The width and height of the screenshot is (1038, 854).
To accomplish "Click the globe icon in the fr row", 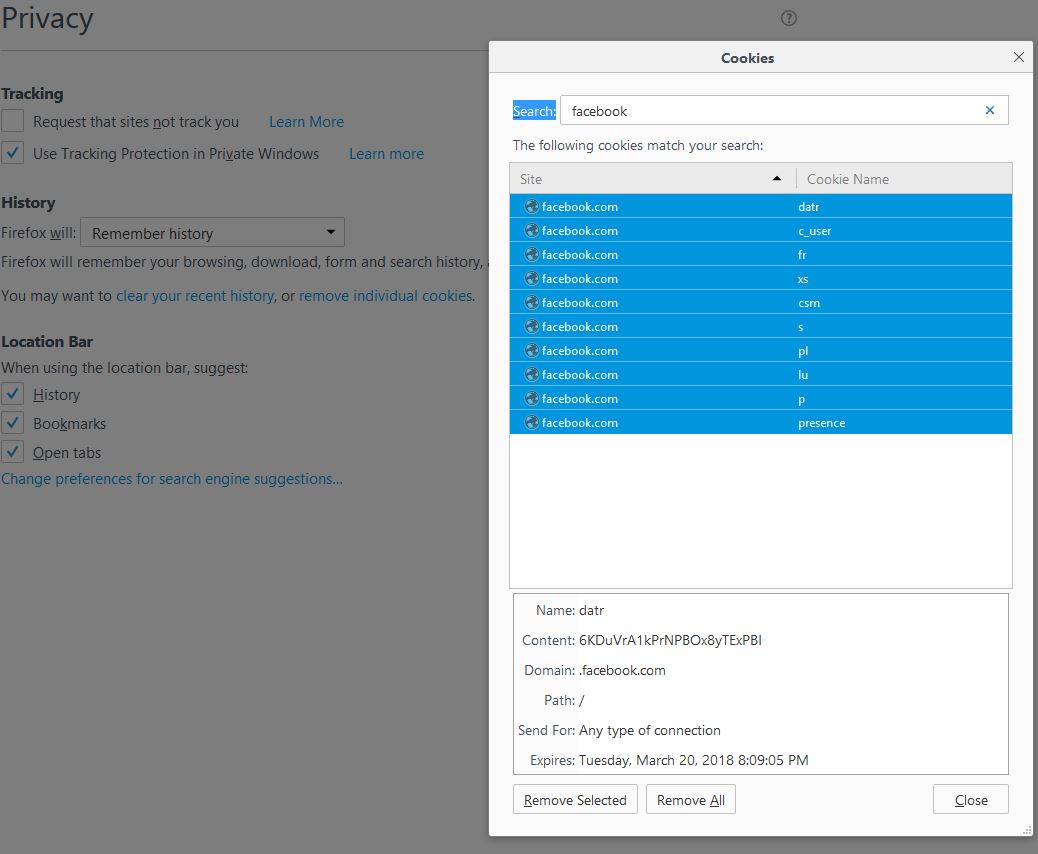I will coord(531,254).
